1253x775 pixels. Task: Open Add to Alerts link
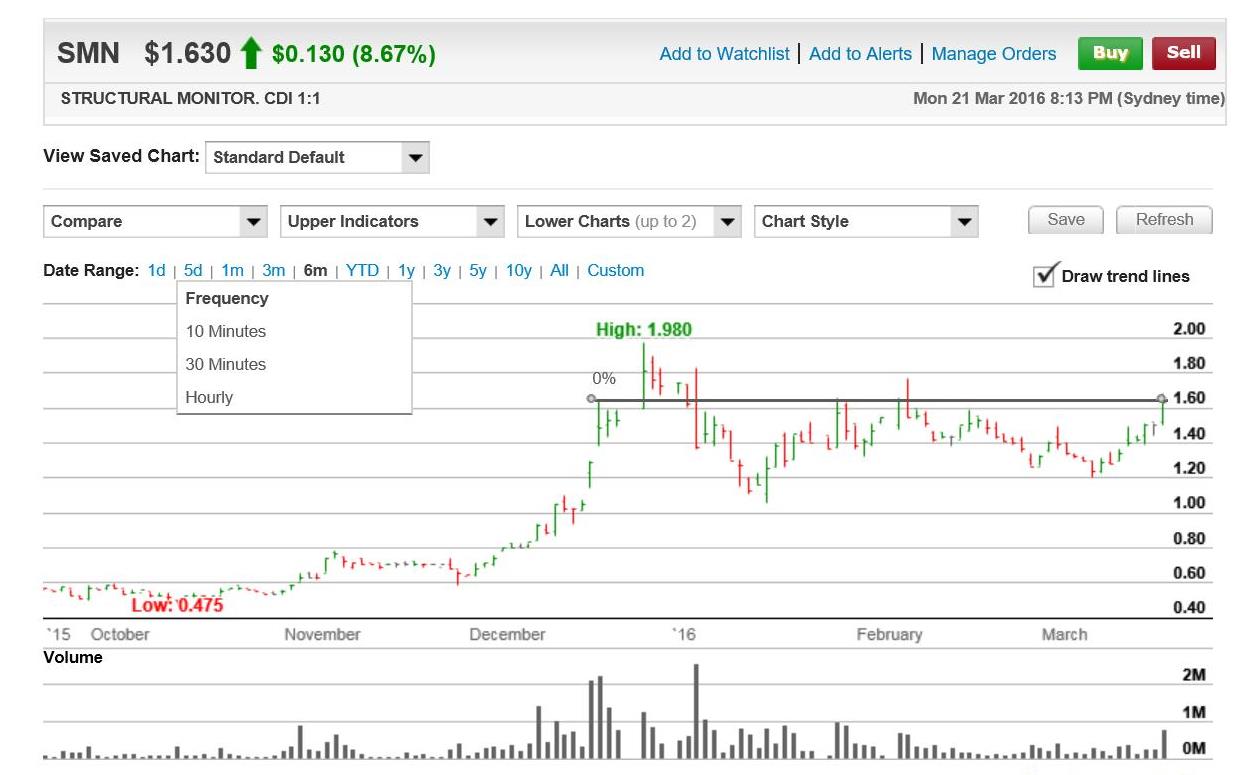pos(860,54)
